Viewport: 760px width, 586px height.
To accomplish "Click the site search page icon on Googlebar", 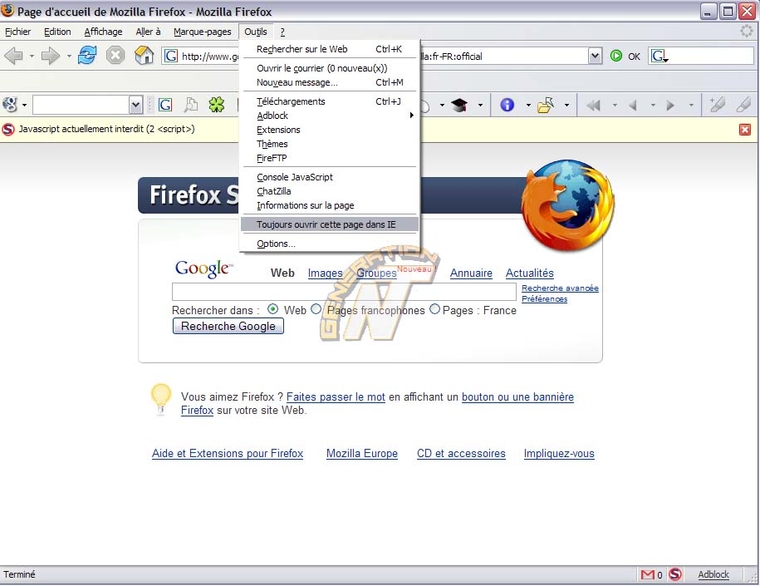I will (190, 105).
